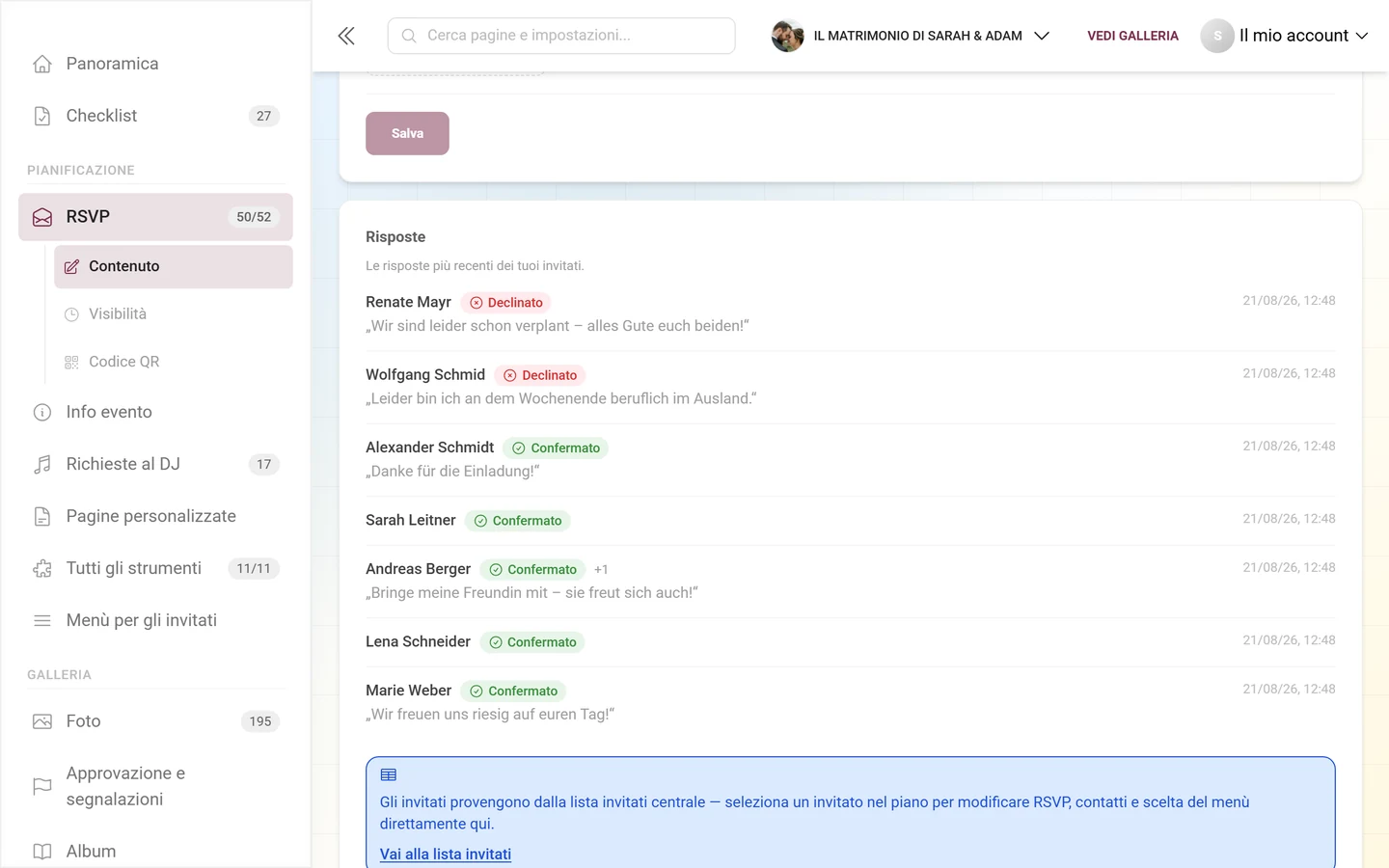
Task: Focus the Cerca pagine e impostazioni search field
Action: tap(561, 36)
